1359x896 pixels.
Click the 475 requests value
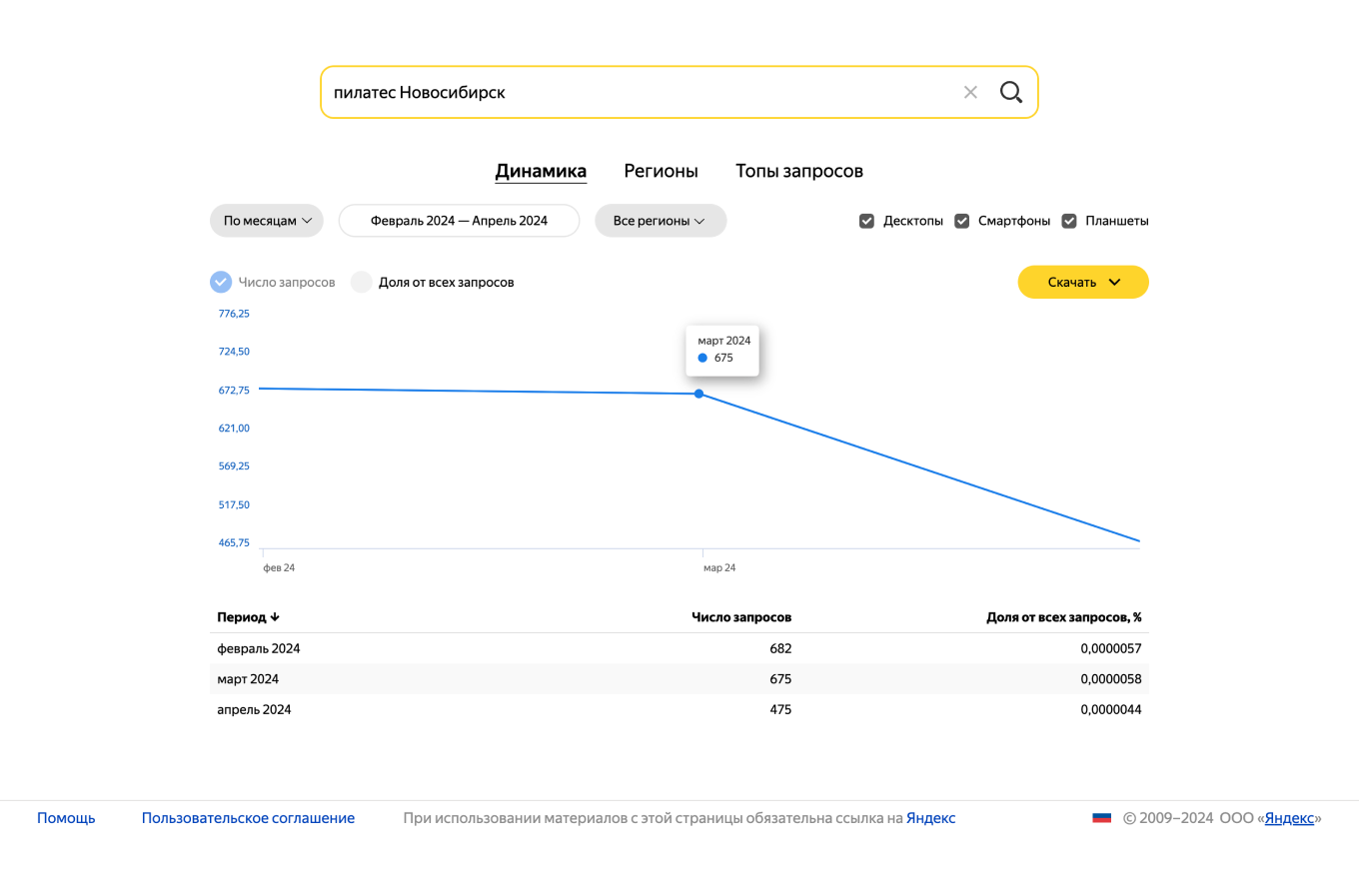pyautogui.click(x=780, y=709)
